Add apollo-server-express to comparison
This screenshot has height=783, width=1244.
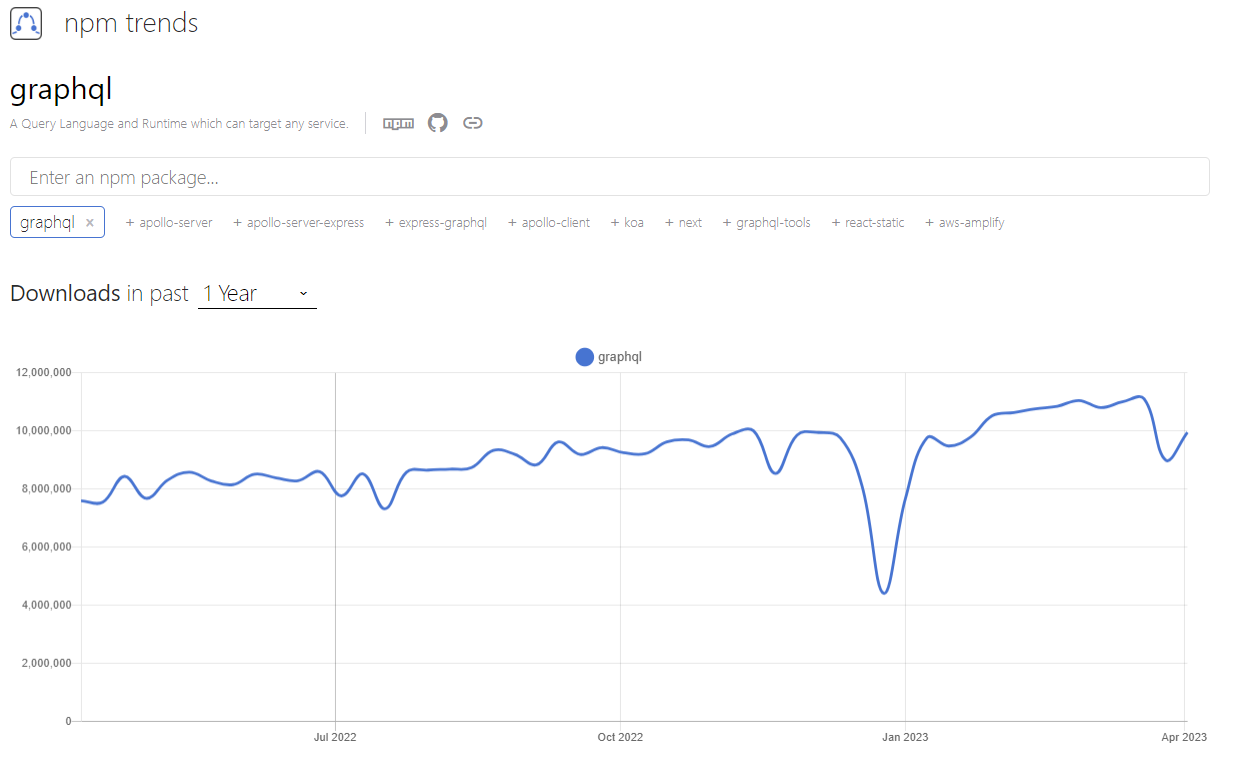[x=299, y=223]
